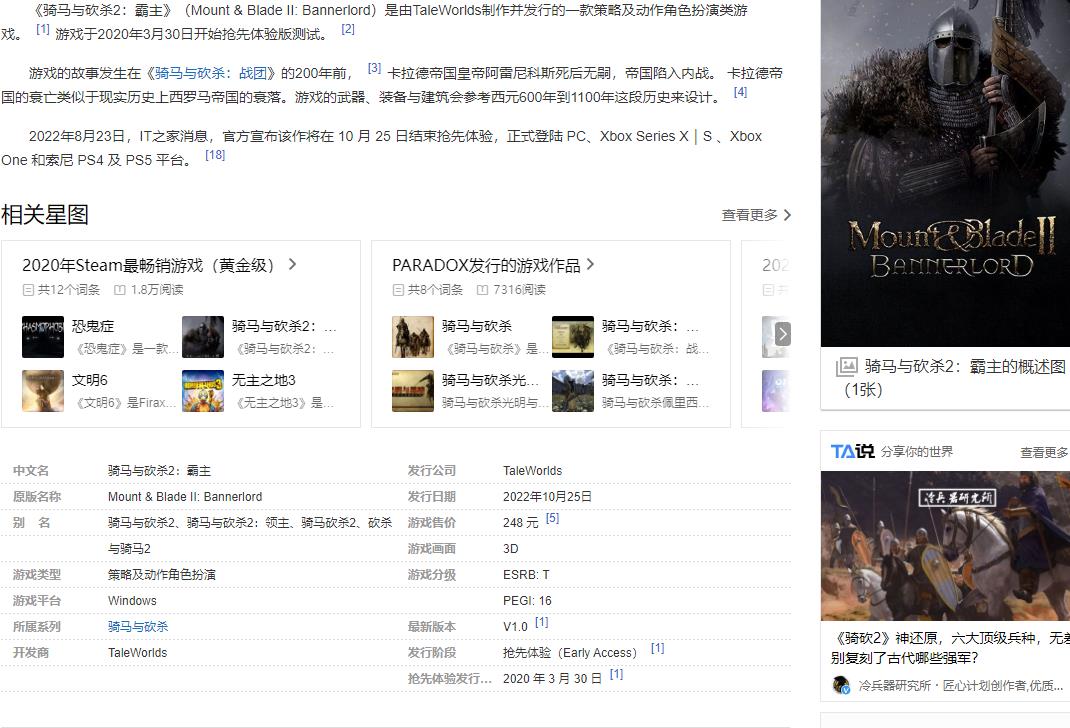
Task: Open 骑马与砍杀佩里西… thumbnail
Action: point(573,391)
